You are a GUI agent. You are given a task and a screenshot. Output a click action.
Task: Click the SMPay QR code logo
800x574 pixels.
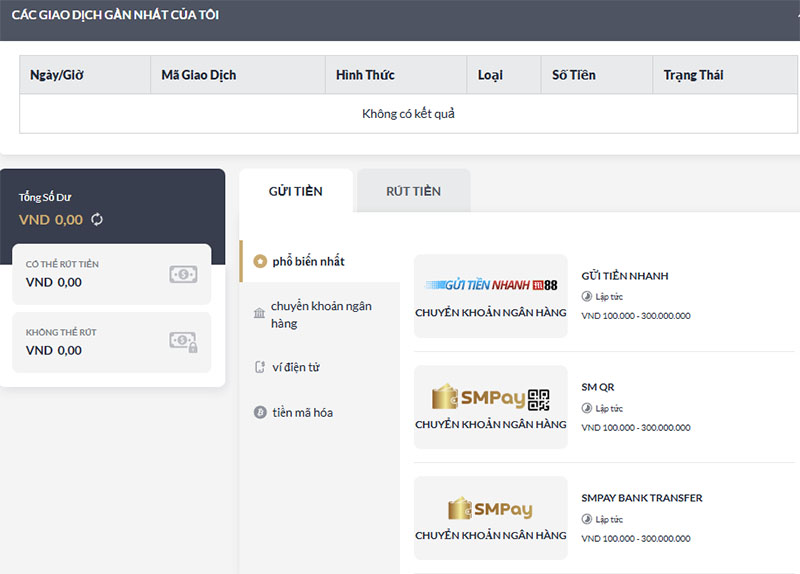coord(490,399)
